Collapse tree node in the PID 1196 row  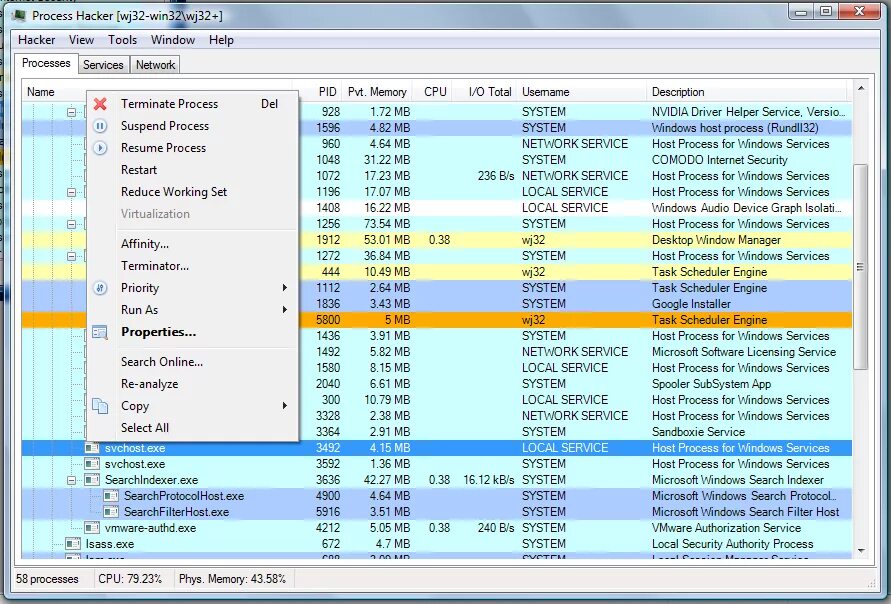(x=72, y=192)
